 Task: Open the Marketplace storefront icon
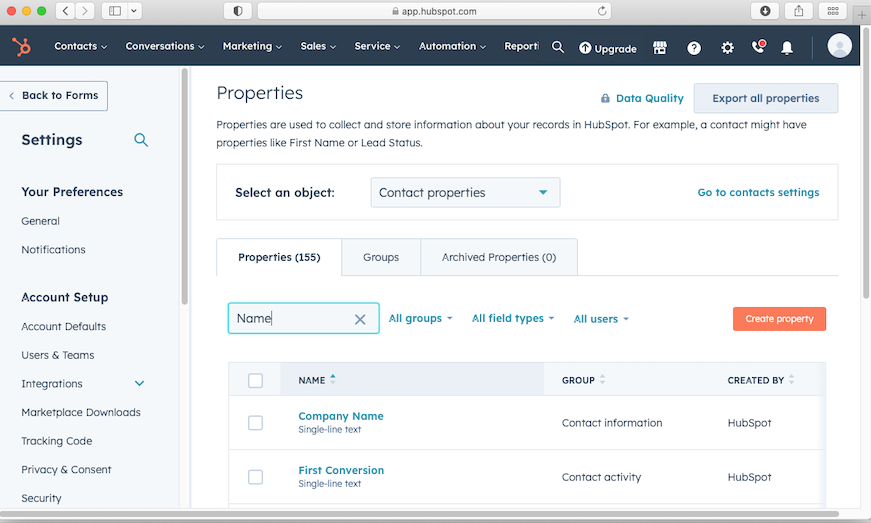point(660,47)
